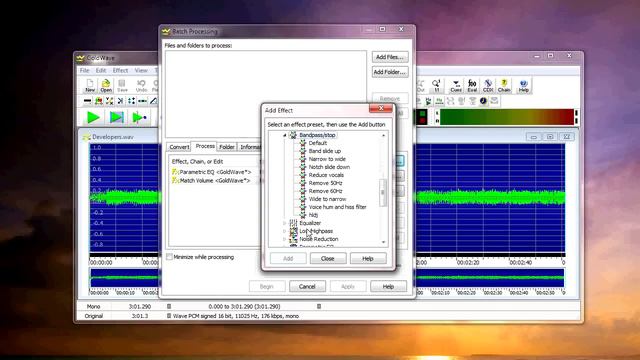Image resolution: width=640 pixels, height=360 pixels.
Task: Click the New file icon in GoldWave toolbar
Action: [x=90, y=86]
